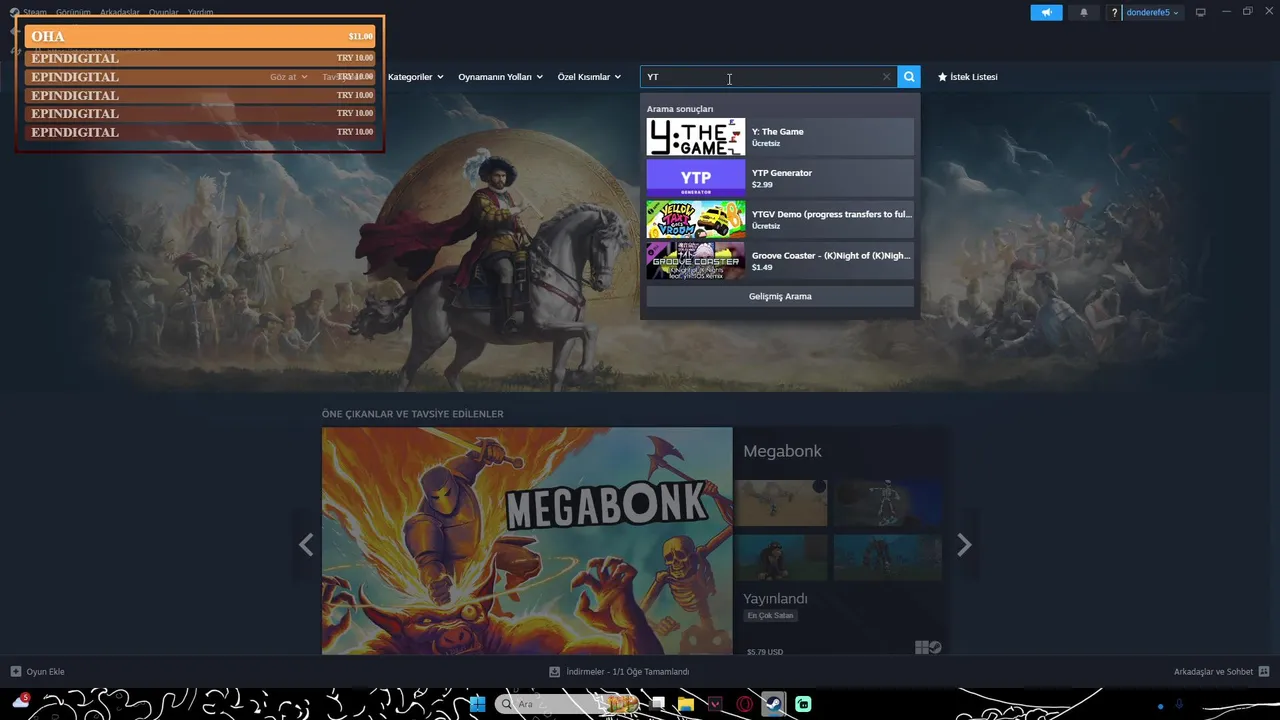Expand the Özel Kısımlar dropdown
Viewport: 1280px width, 720px height.
coord(589,77)
